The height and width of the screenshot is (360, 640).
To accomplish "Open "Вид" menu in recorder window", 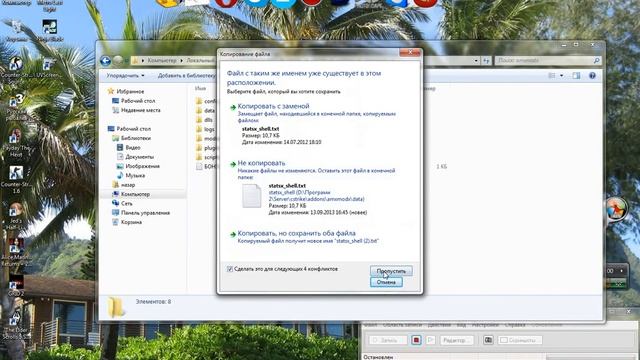I will 461,325.
